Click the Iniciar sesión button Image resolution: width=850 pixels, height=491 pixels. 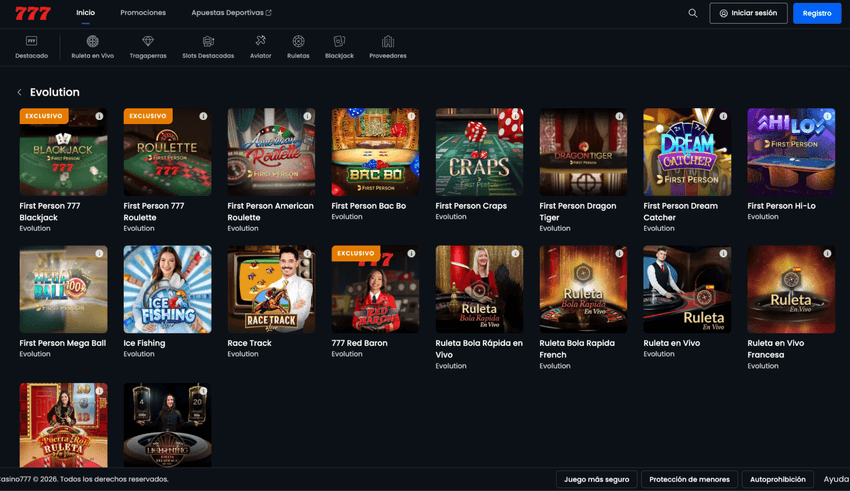point(748,13)
